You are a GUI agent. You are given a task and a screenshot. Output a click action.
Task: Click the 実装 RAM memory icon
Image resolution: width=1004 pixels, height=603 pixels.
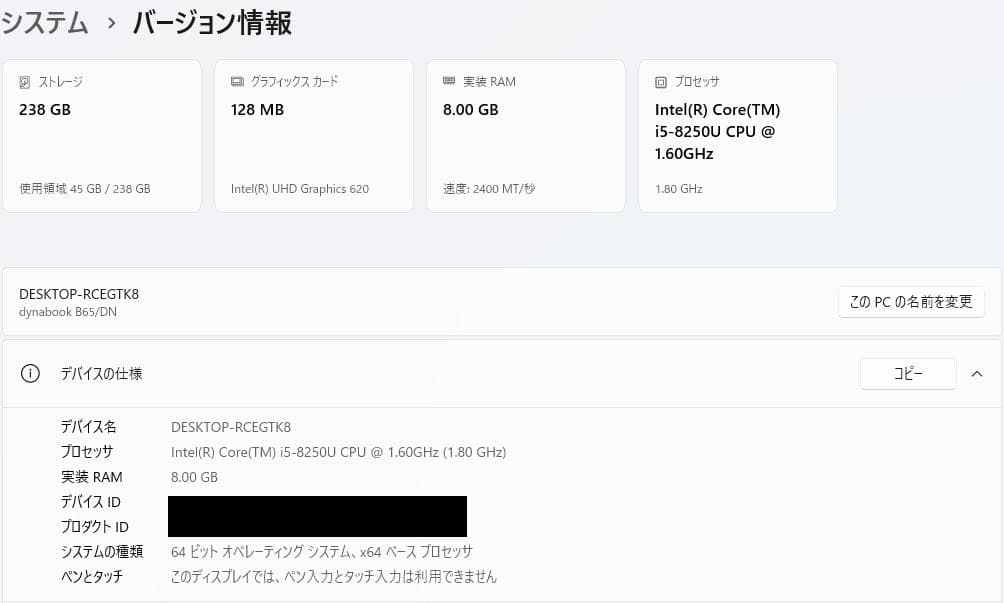point(450,81)
